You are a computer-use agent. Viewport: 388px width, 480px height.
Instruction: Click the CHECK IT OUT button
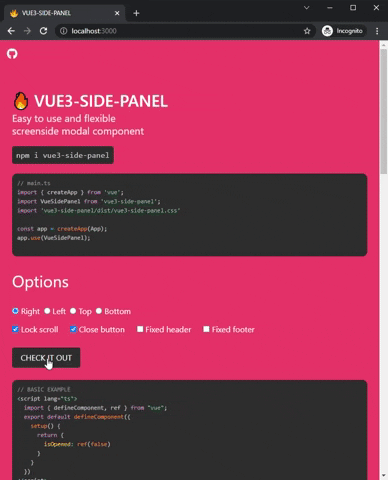[x=46, y=358]
